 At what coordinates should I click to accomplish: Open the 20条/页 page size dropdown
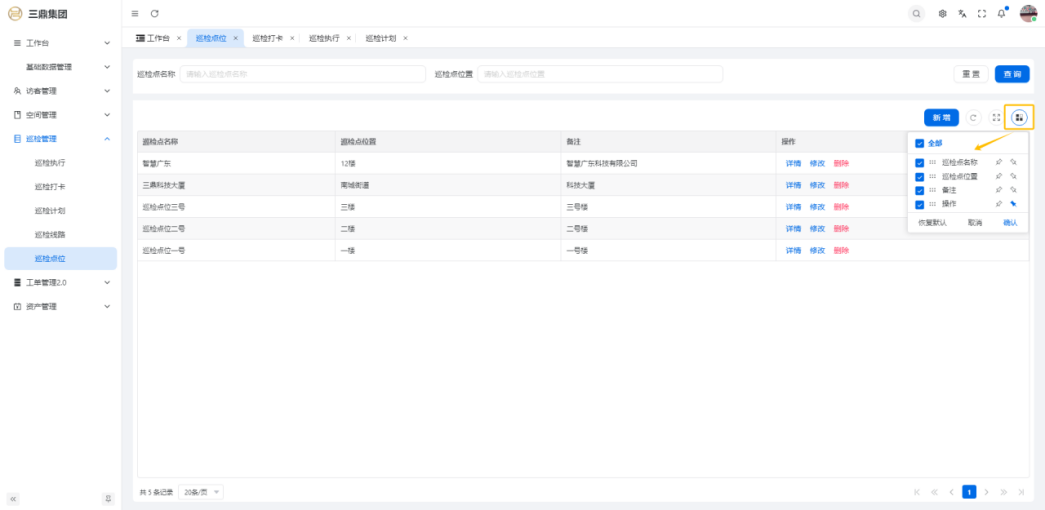click(201, 492)
